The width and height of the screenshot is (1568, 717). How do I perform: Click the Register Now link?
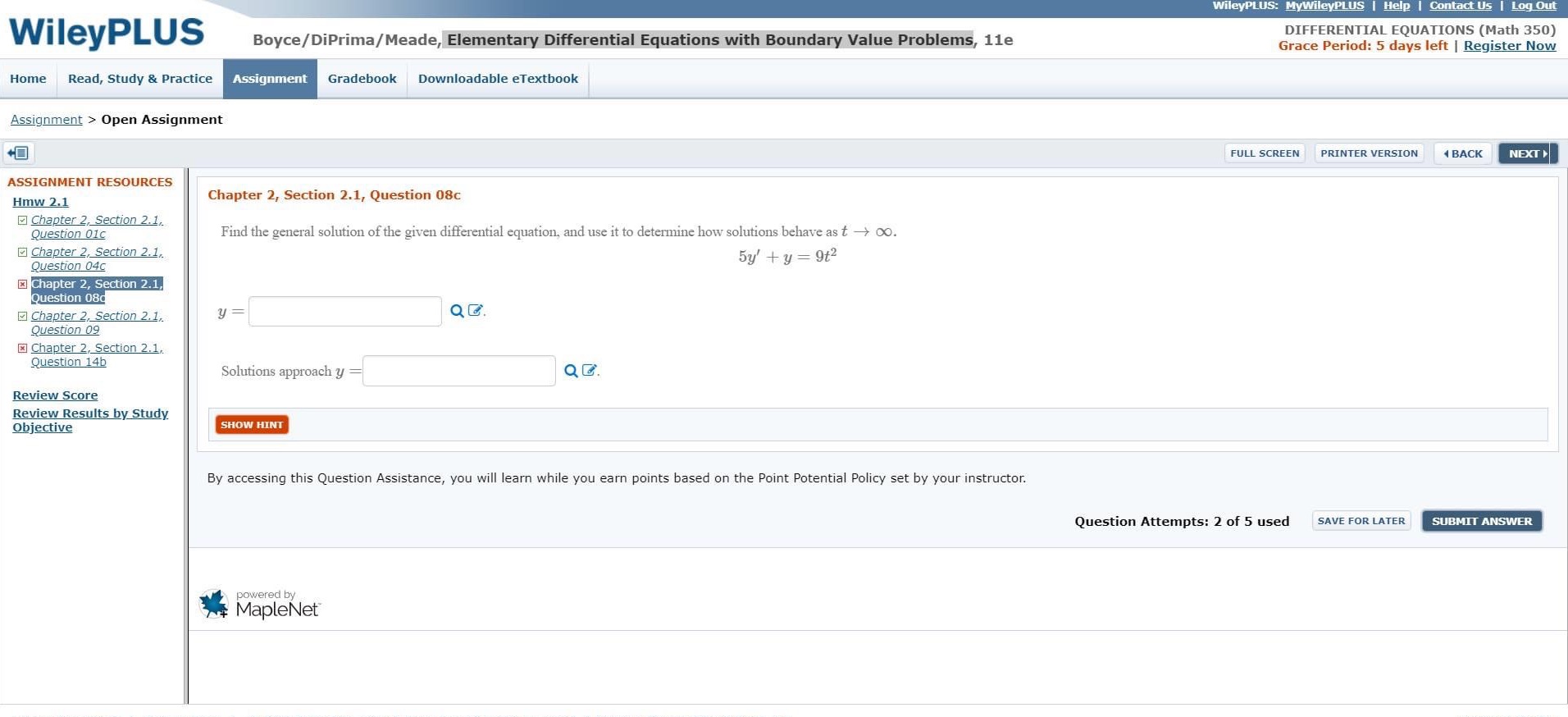click(x=1510, y=46)
